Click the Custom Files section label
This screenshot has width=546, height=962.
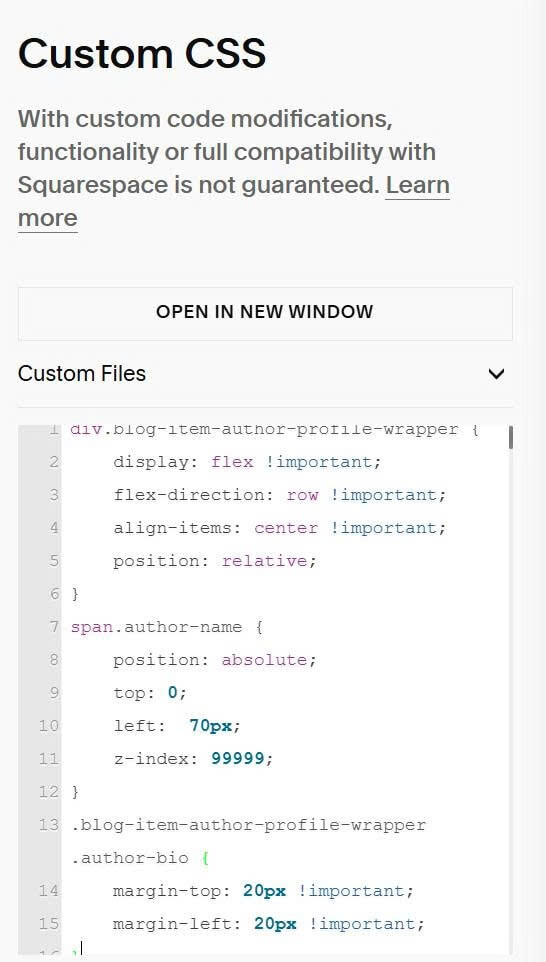(x=82, y=374)
